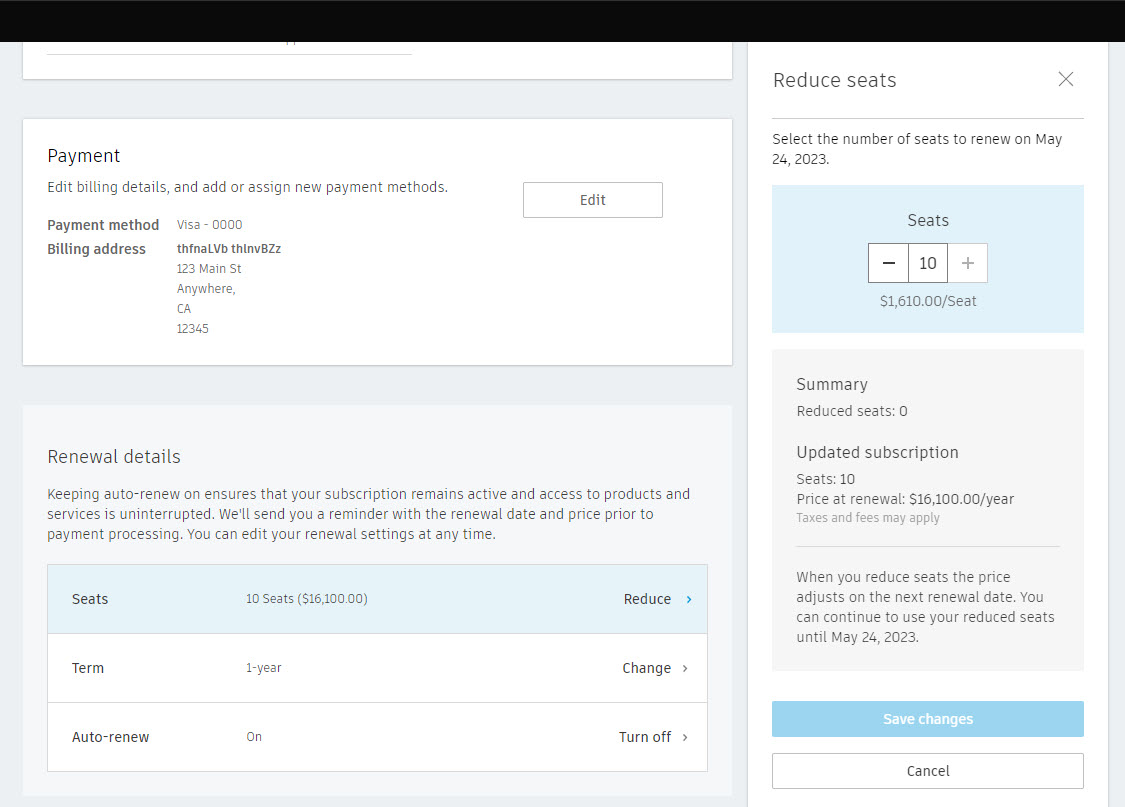This screenshot has width=1125, height=807.
Task: Cancel the seat reduction
Action: (x=927, y=771)
